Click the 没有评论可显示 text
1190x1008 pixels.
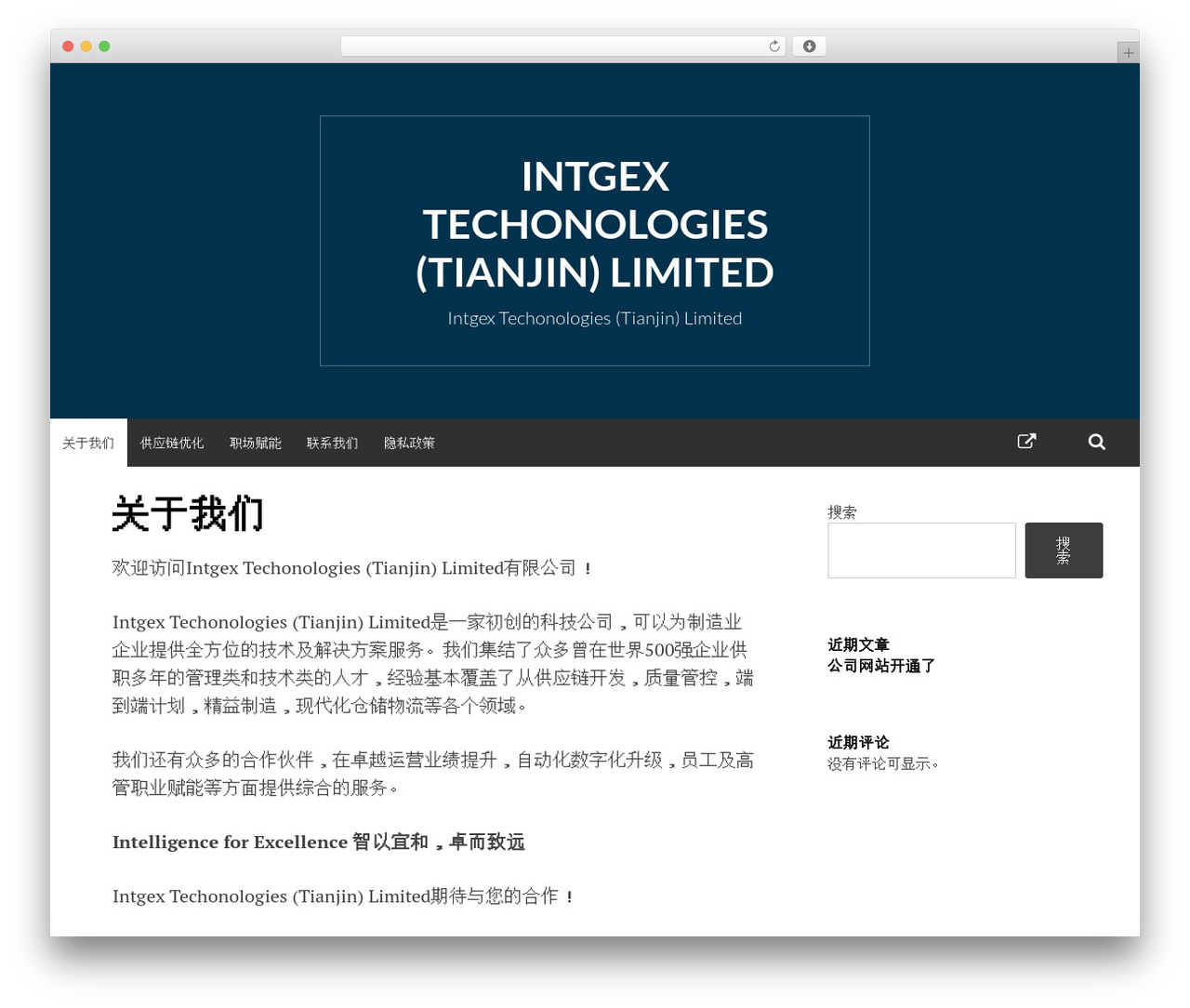[x=883, y=763]
